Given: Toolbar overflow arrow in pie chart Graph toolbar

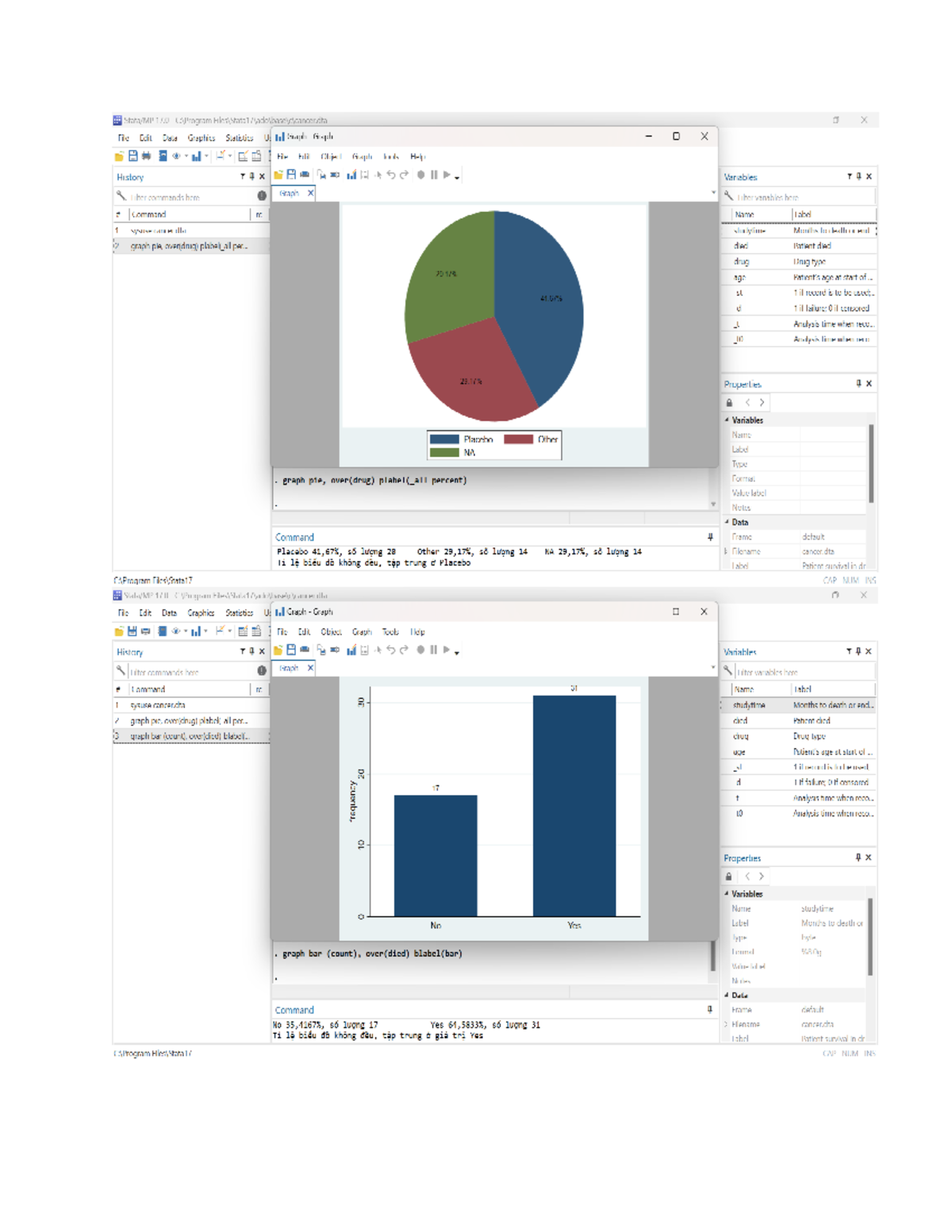Looking at the screenshot, I should (457, 178).
